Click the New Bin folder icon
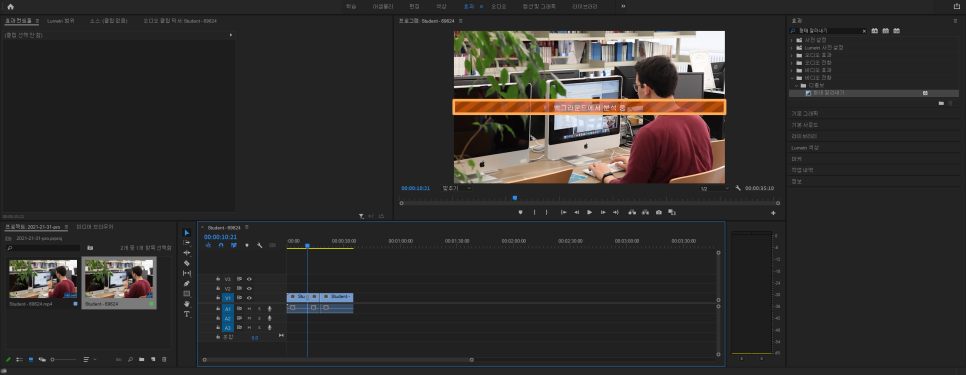The width and height of the screenshot is (966, 375). [141, 359]
